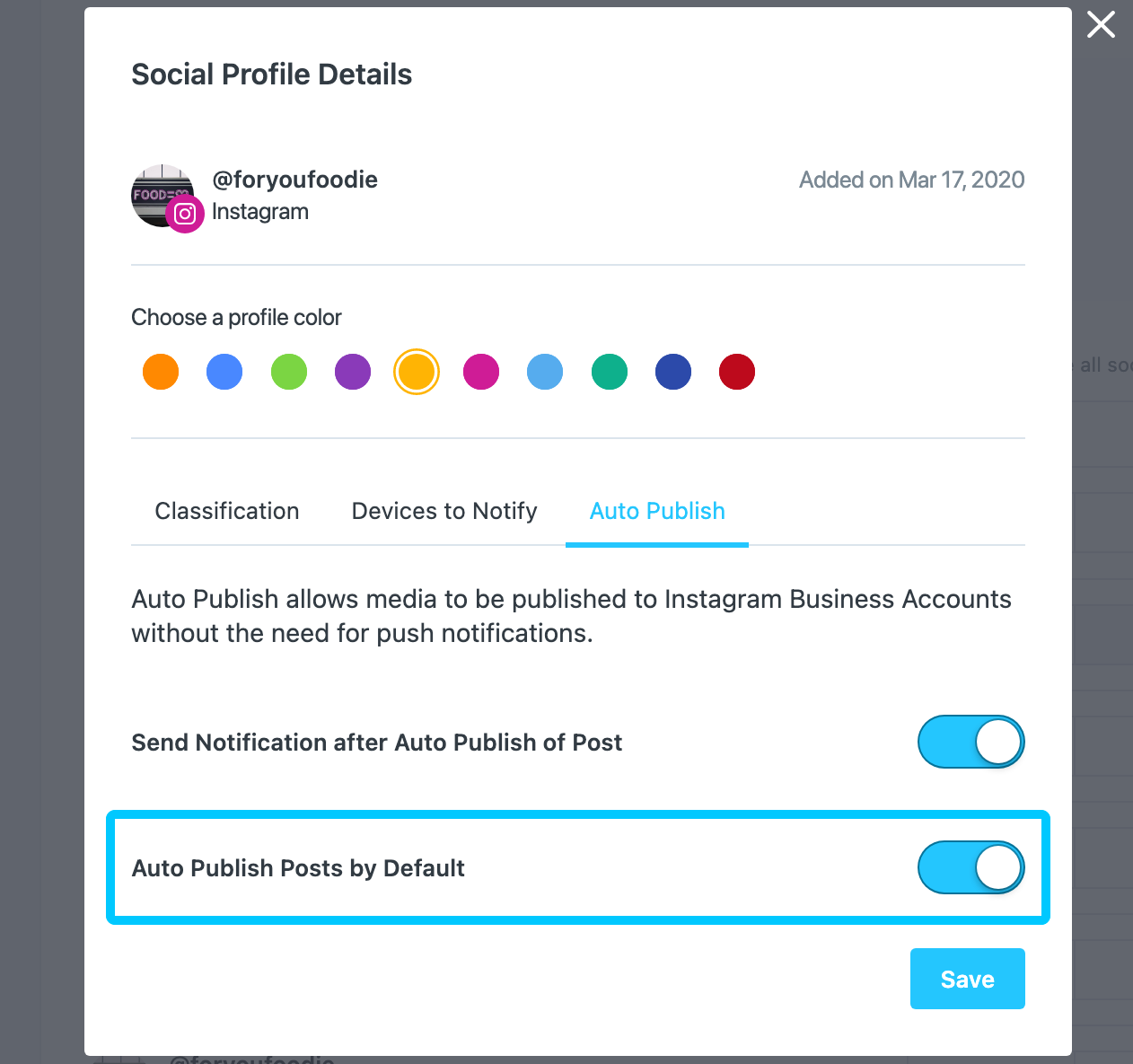This screenshot has width=1133, height=1064.
Task: Click the @foryoufoodie username text
Action: click(294, 180)
